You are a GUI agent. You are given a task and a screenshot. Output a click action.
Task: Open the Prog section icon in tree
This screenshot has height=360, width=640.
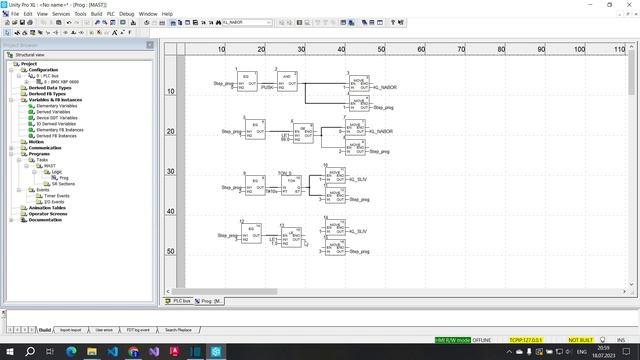(x=55, y=178)
